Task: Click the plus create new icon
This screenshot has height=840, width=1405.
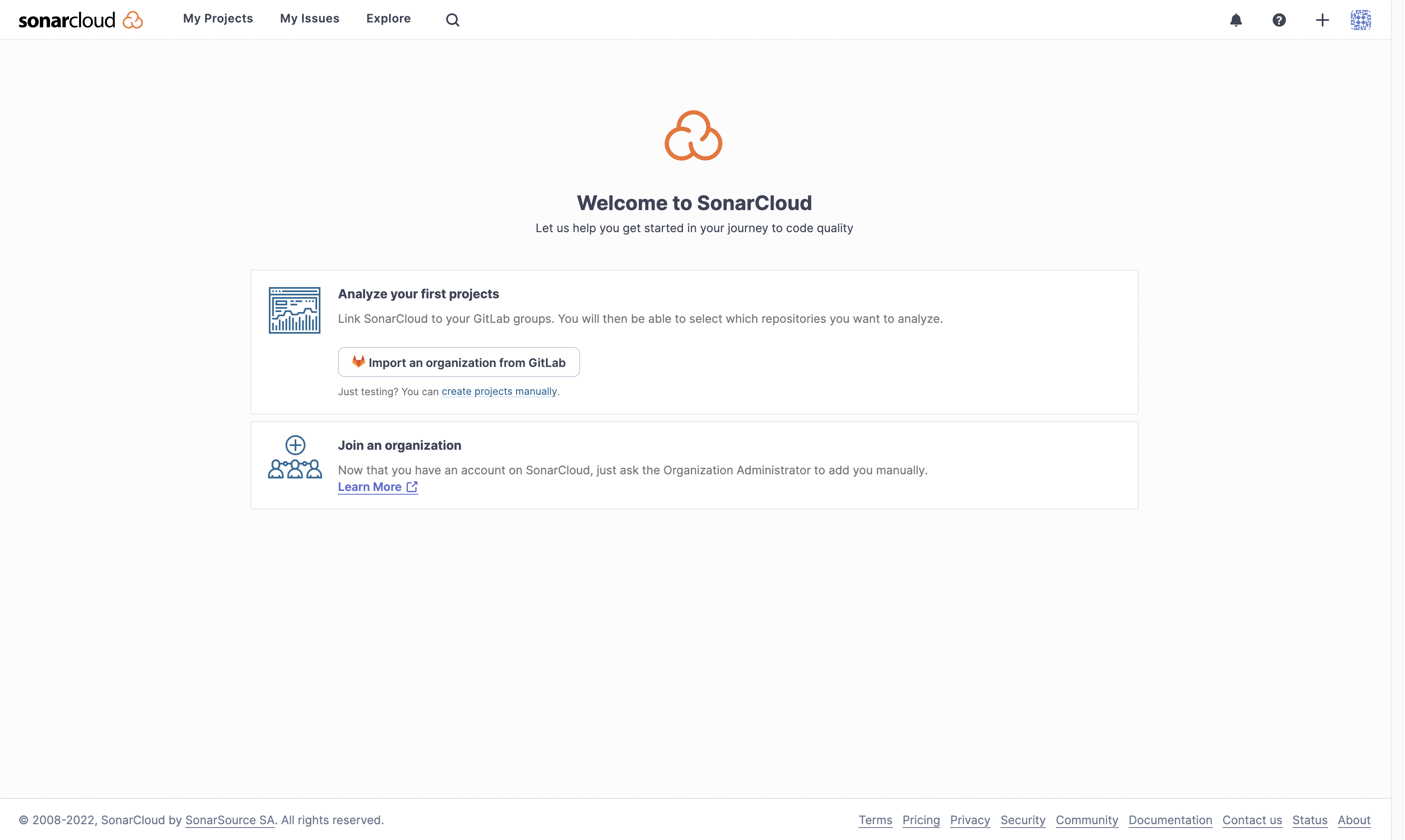Action: [1322, 20]
